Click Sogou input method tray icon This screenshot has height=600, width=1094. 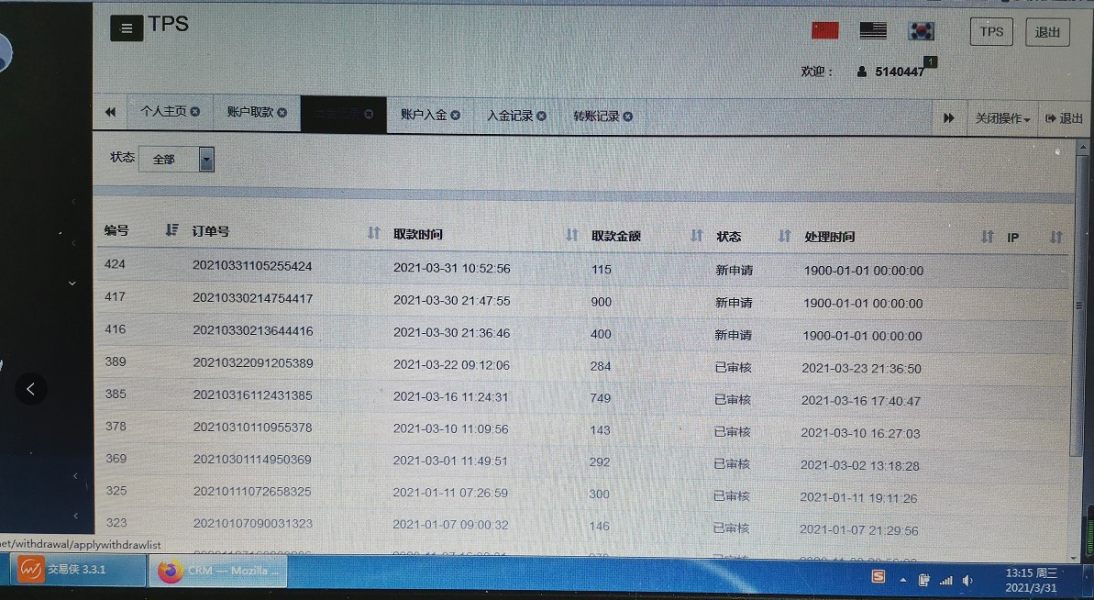click(878, 576)
